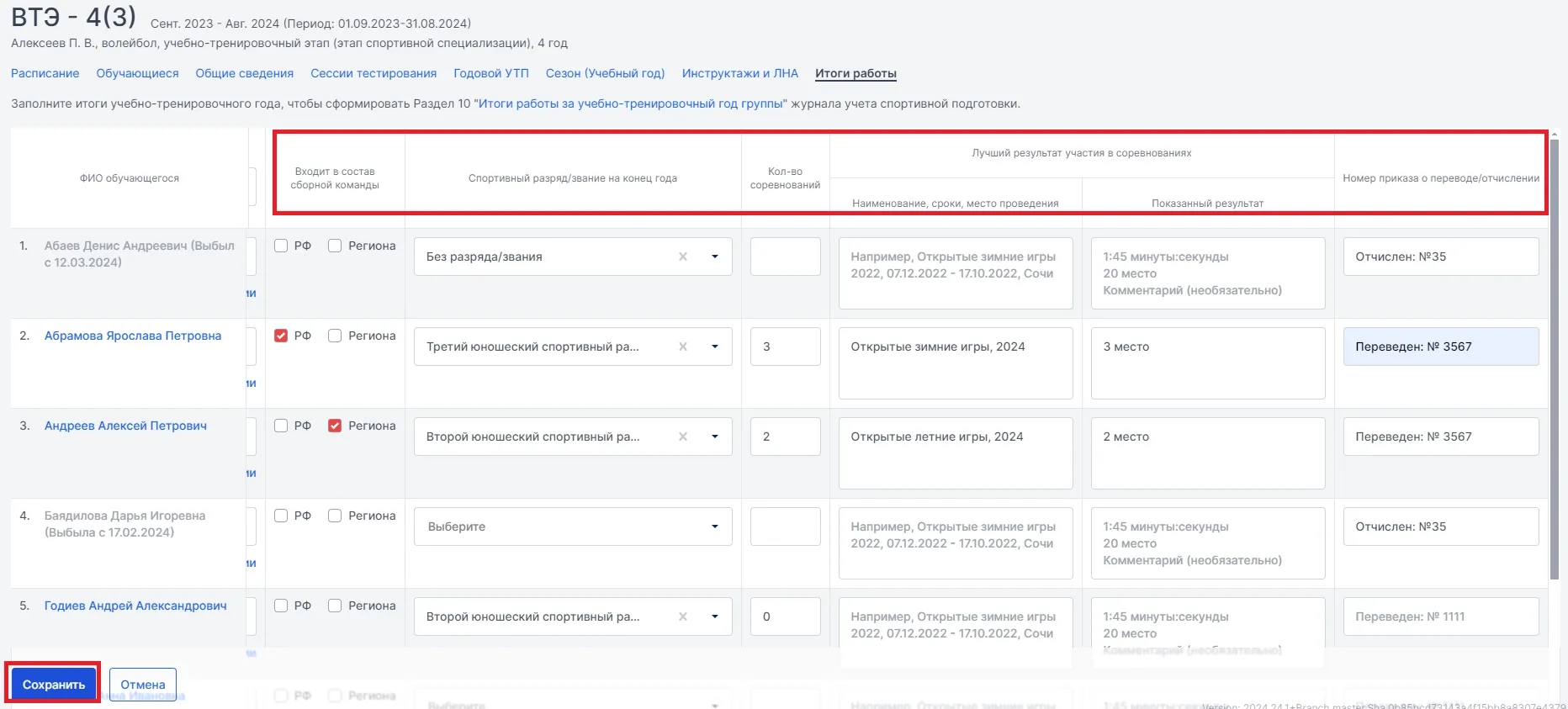Click Абаев Денис Андреевич student name
Screen dimensions: 1568x709
140,254
